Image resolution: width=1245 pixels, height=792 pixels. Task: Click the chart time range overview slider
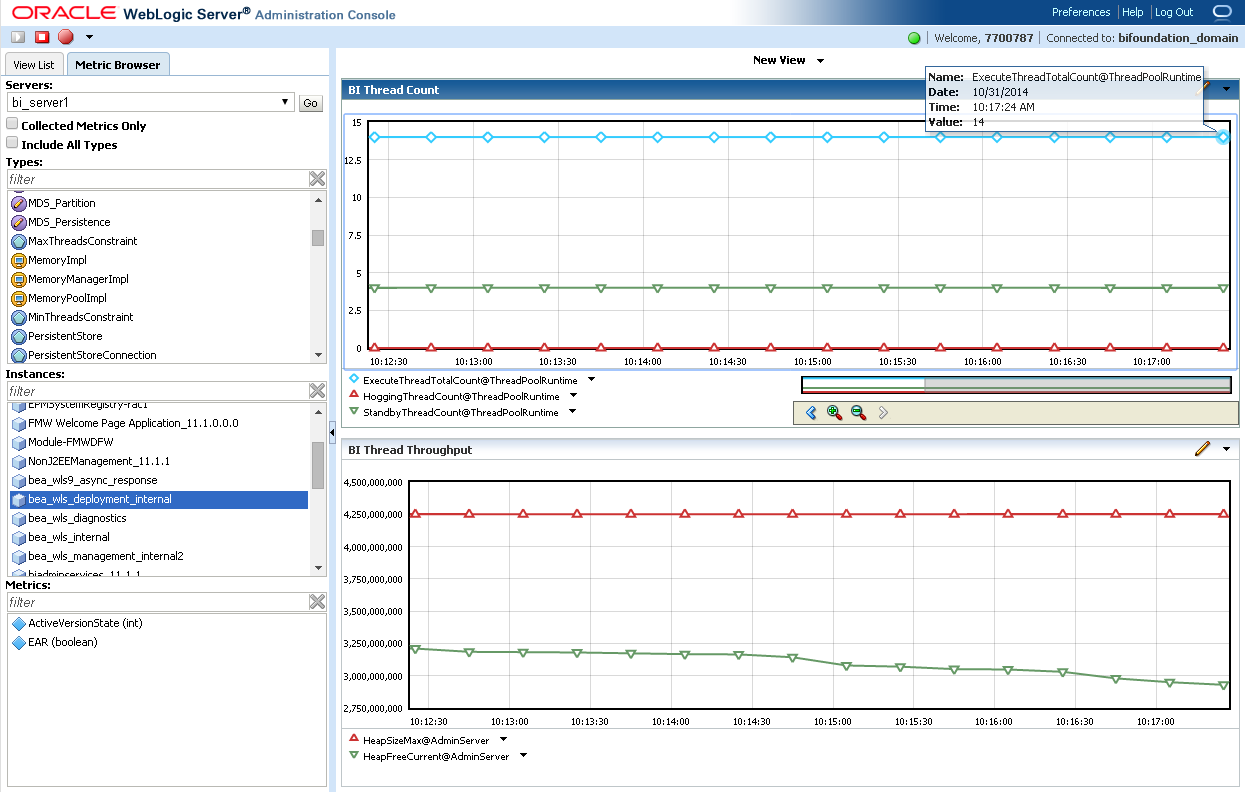[1016, 385]
